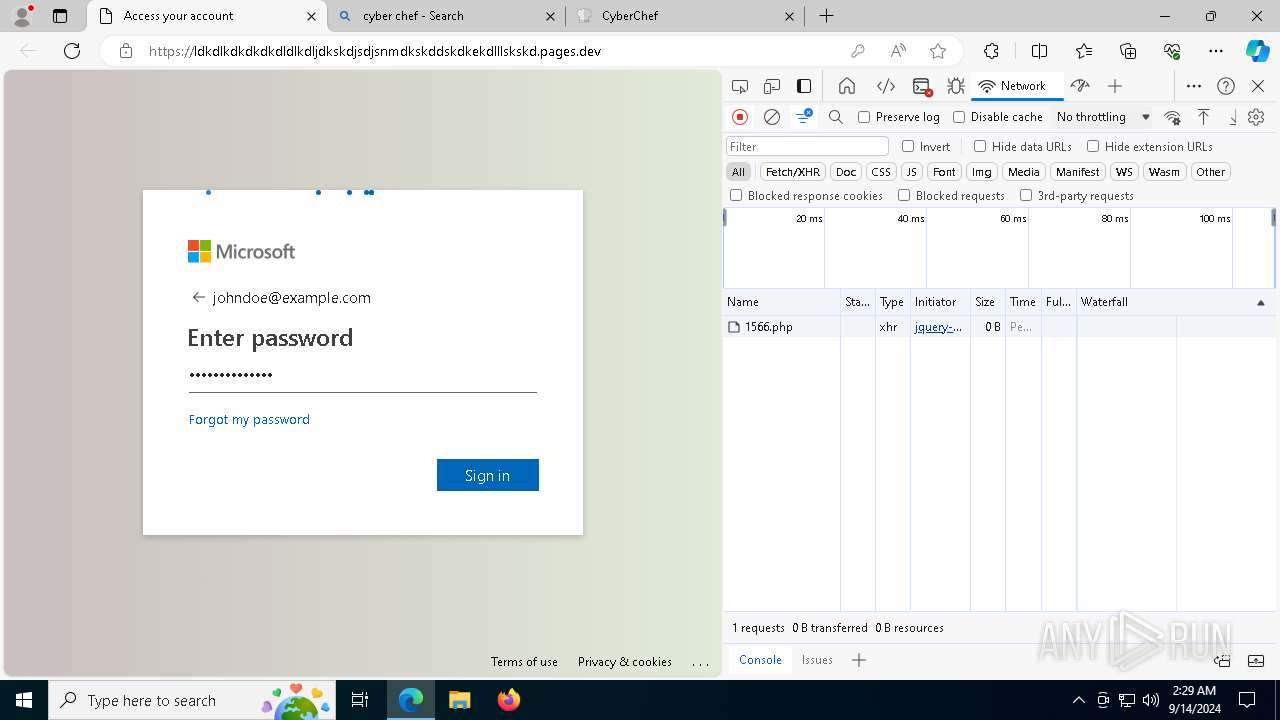Select the 1566.php request row
This screenshot has width=1280, height=720.
[x=999, y=327]
